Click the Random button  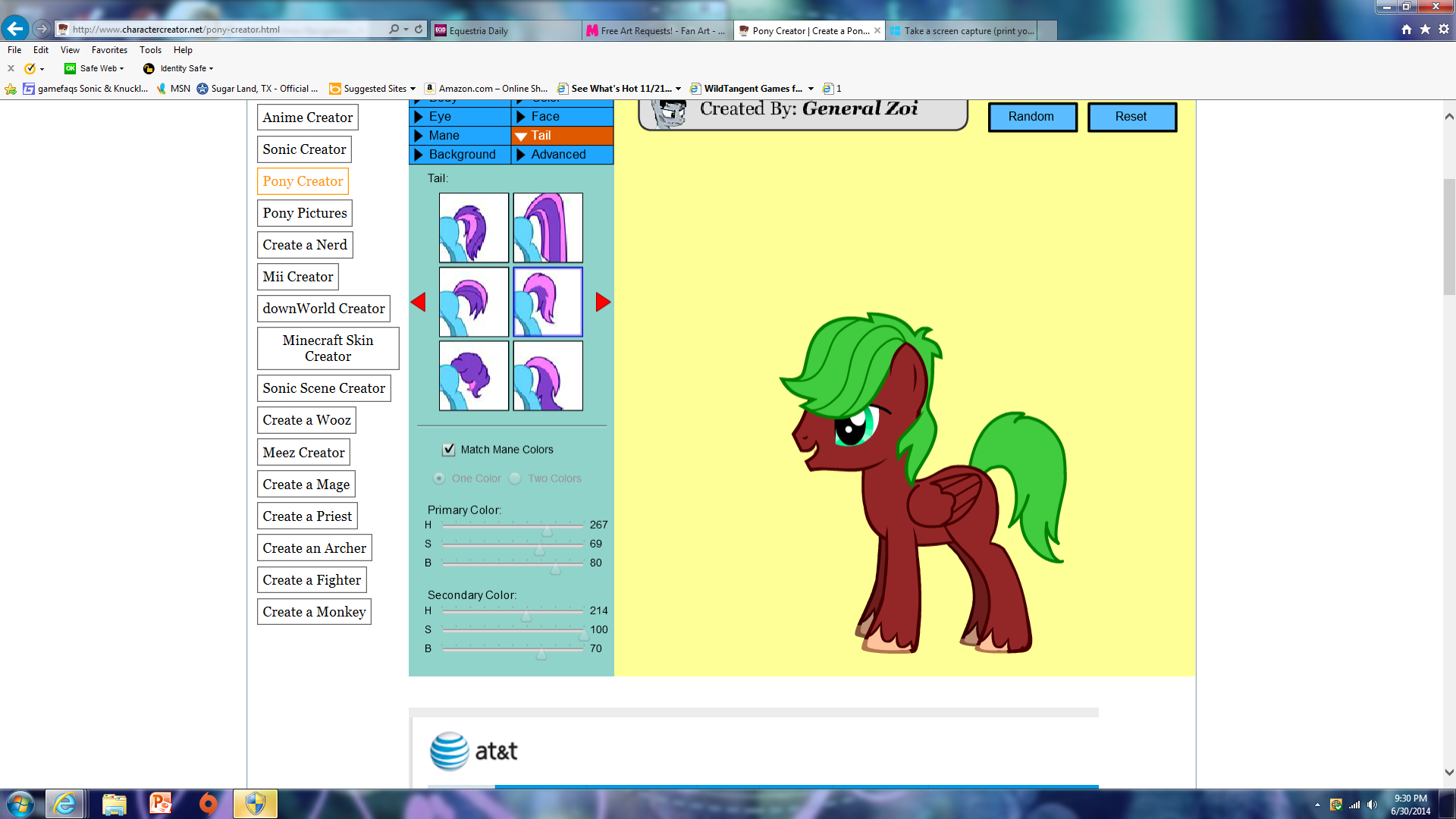[x=1032, y=117]
